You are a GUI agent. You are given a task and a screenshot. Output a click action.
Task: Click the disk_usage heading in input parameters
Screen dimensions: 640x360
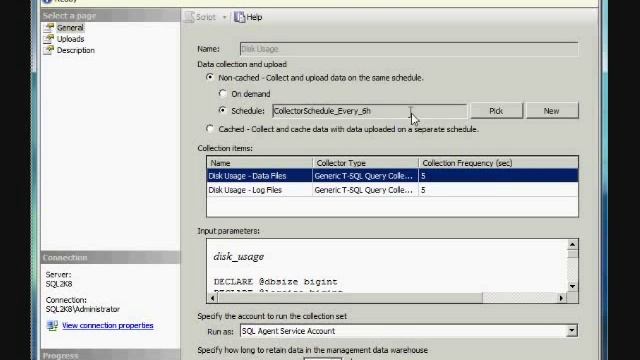coord(239,257)
